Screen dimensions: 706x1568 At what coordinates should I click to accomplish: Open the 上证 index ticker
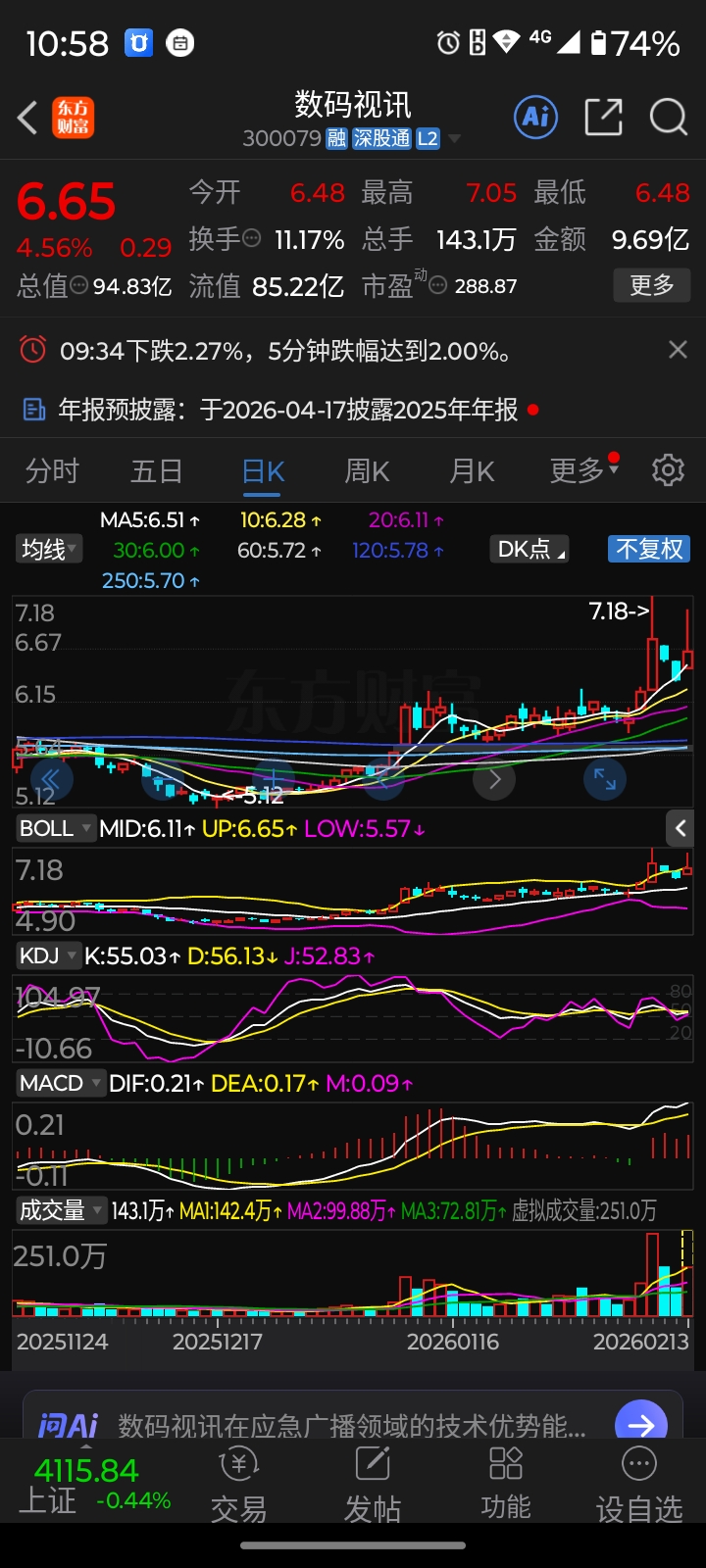pyautogui.click(x=94, y=1486)
